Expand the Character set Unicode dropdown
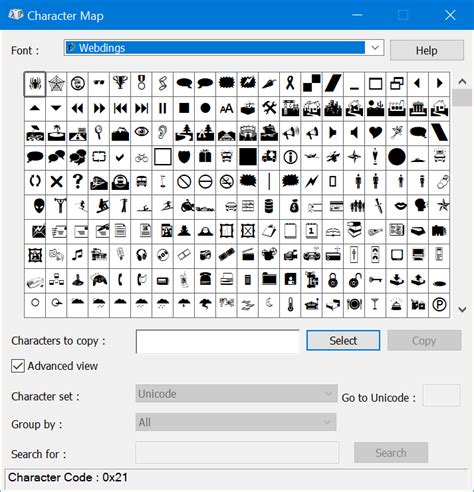This screenshot has width=474, height=492. [x=236, y=394]
